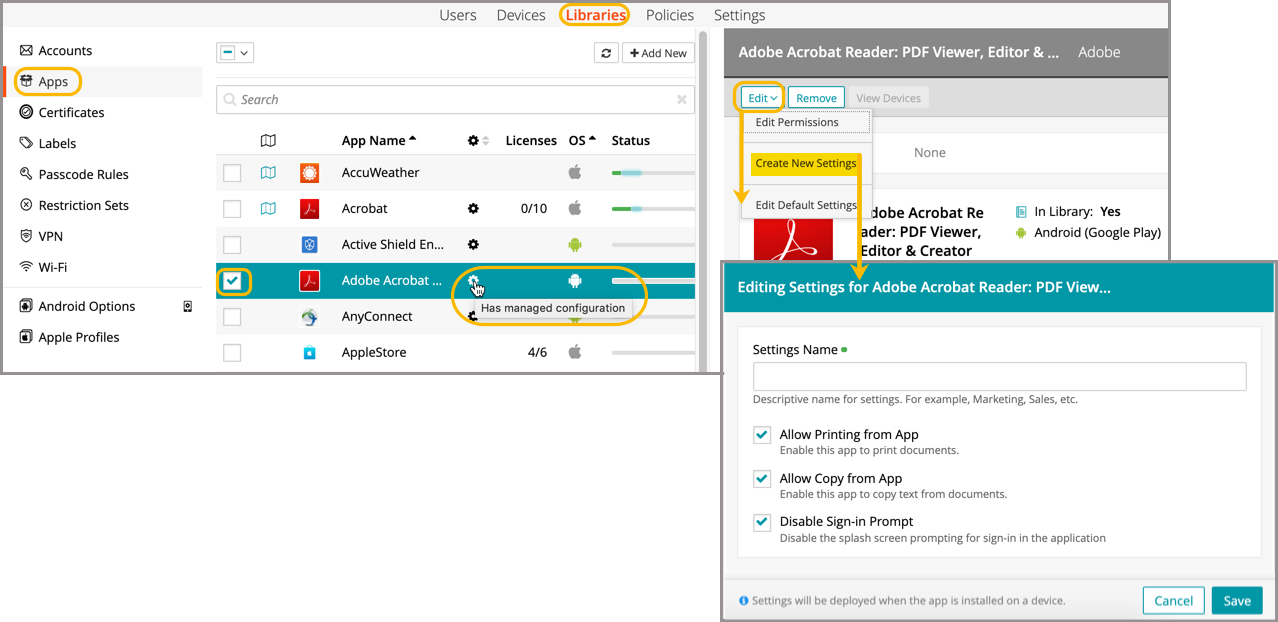Click the AppleStore app icon
The width and height of the screenshot is (1278, 622).
pyautogui.click(x=310, y=353)
